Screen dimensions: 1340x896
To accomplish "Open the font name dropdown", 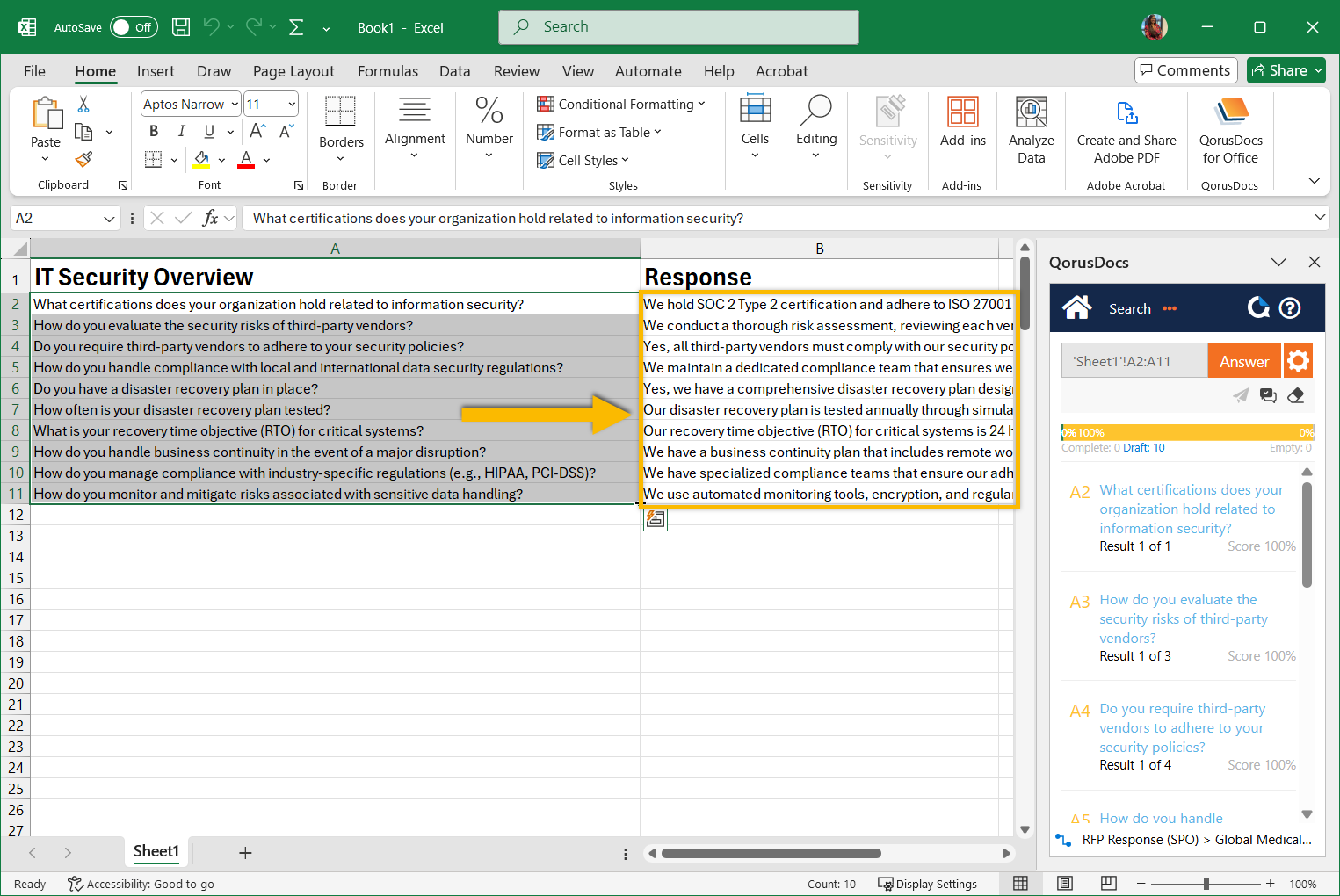I will pyautogui.click(x=235, y=104).
